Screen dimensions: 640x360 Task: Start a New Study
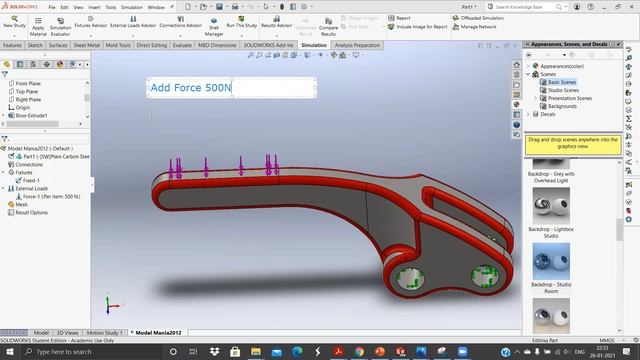(x=14, y=22)
